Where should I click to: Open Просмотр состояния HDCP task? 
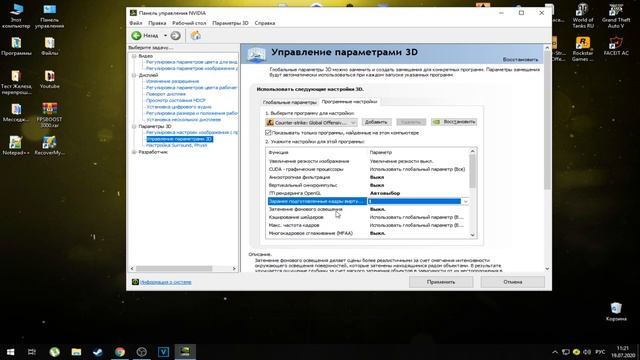coord(176,100)
